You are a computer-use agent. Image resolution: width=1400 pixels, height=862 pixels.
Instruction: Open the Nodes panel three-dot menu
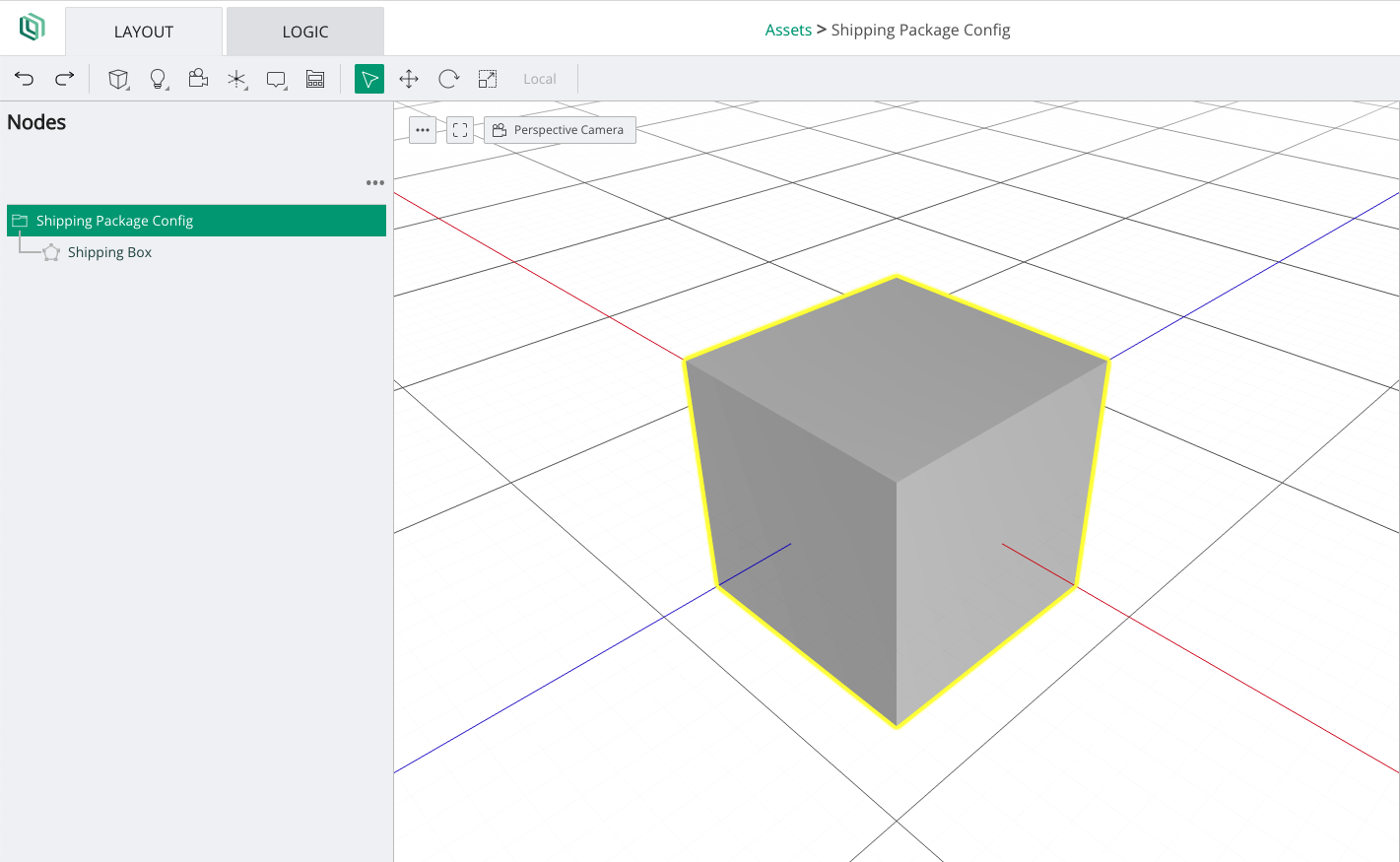[x=375, y=182]
